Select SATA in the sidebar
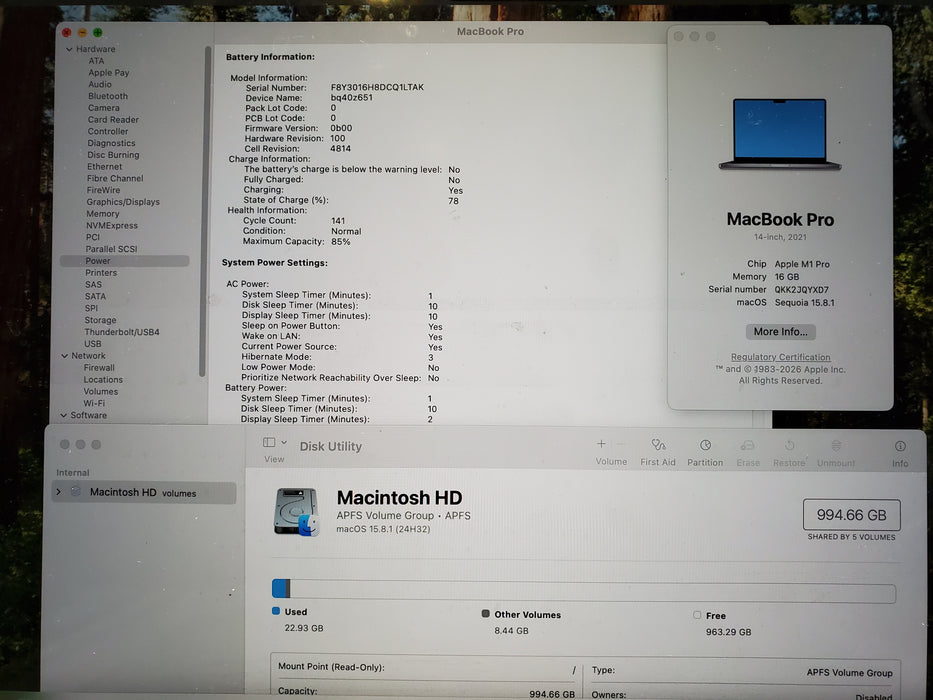Image resolution: width=933 pixels, height=700 pixels. 95,296
